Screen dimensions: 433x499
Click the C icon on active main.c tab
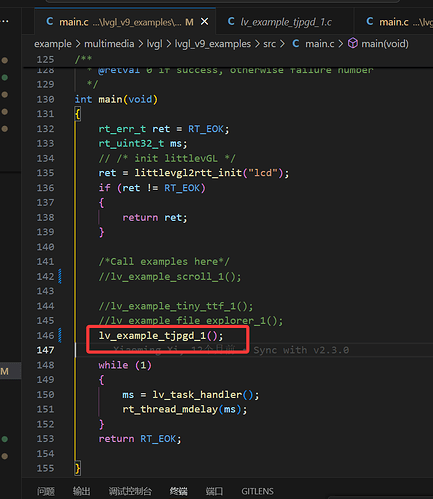[x=50, y=22]
